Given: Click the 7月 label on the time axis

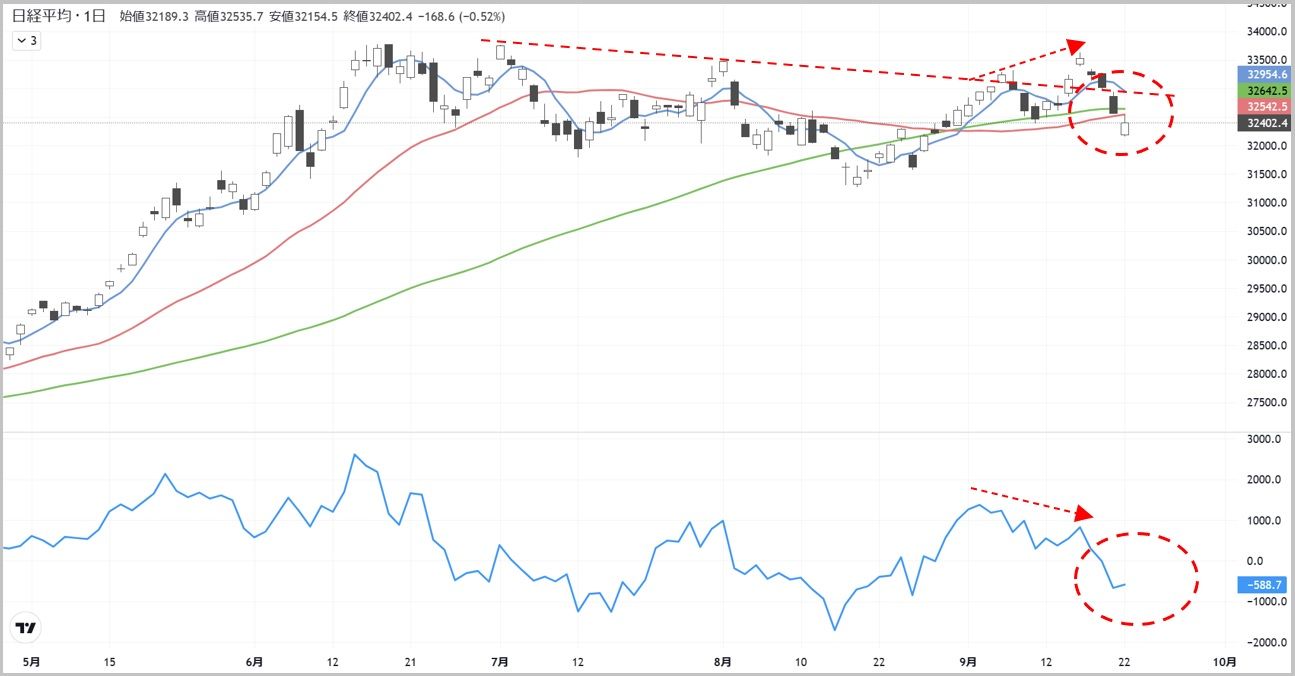Looking at the screenshot, I should (500, 662).
